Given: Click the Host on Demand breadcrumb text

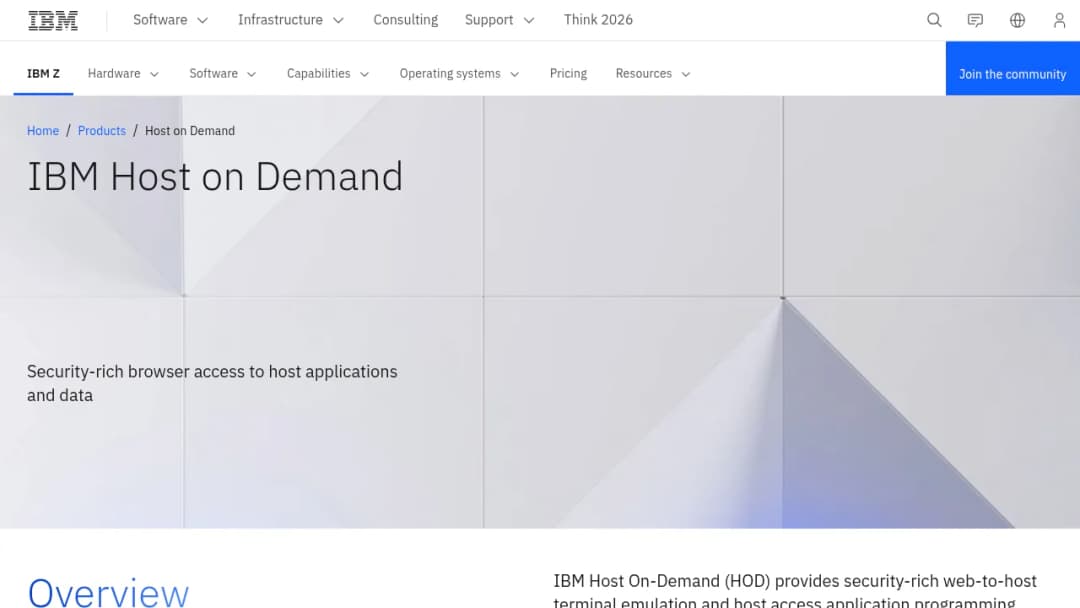Looking at the screenshot, I should [189, 131].
